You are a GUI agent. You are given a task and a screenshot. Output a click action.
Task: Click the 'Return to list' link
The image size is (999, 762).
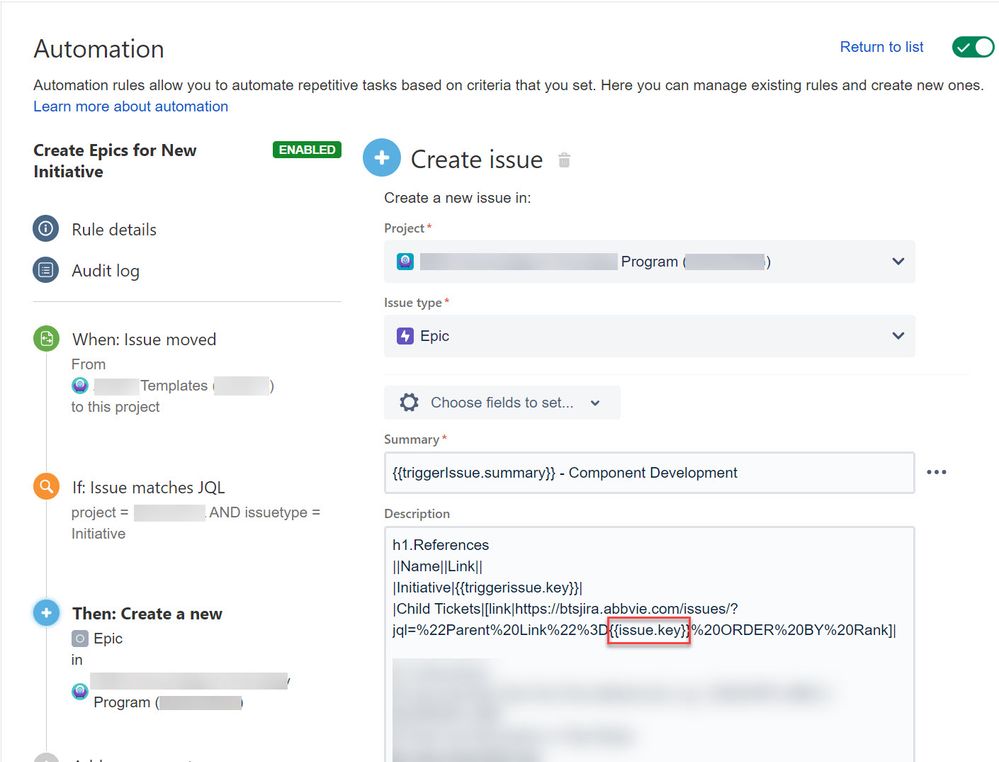click(881, 47)
